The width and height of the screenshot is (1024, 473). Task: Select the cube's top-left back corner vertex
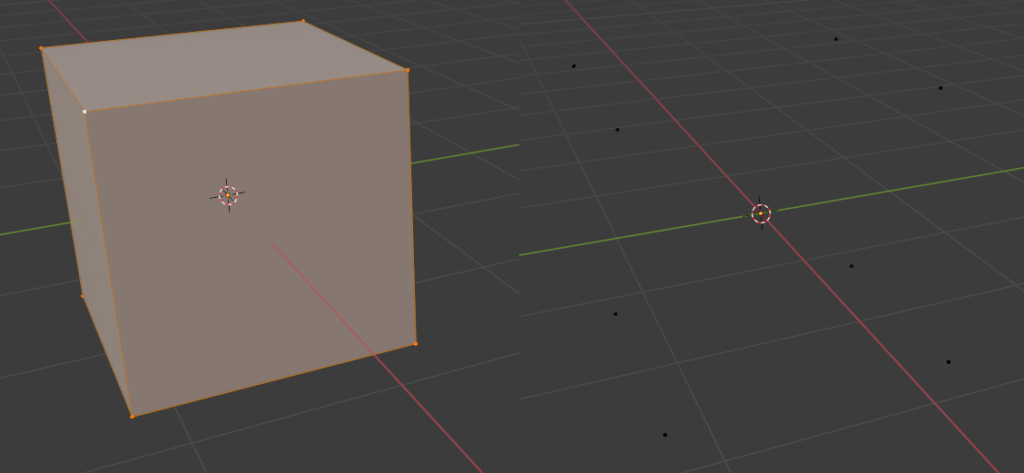41,48
